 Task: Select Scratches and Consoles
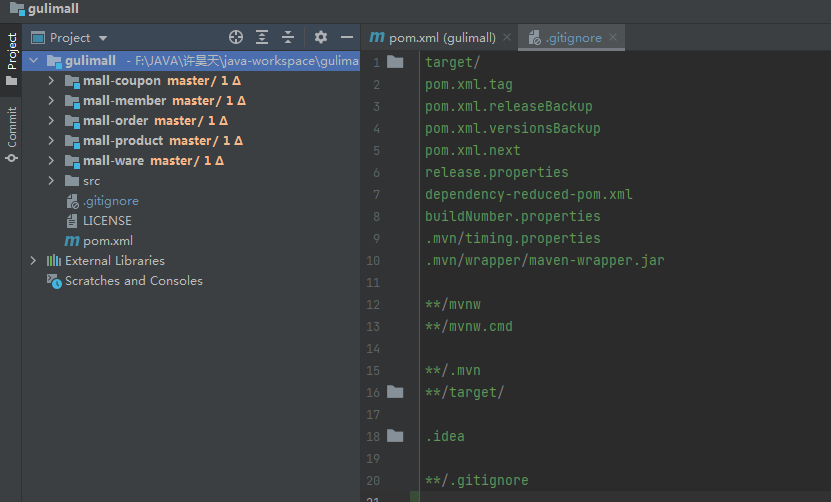(191, 281)
